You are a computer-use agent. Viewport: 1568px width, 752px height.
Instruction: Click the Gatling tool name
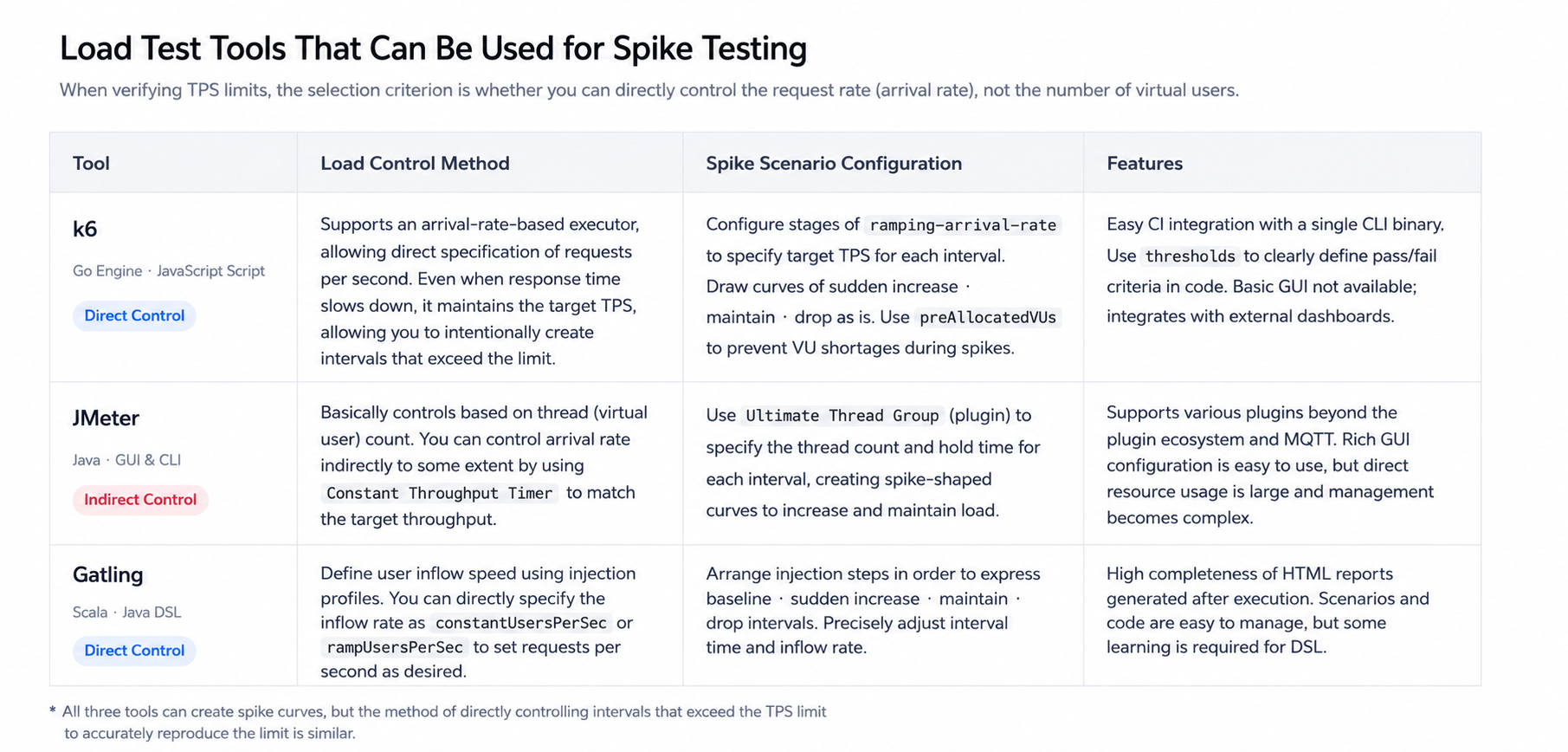(x=107, y=574)
